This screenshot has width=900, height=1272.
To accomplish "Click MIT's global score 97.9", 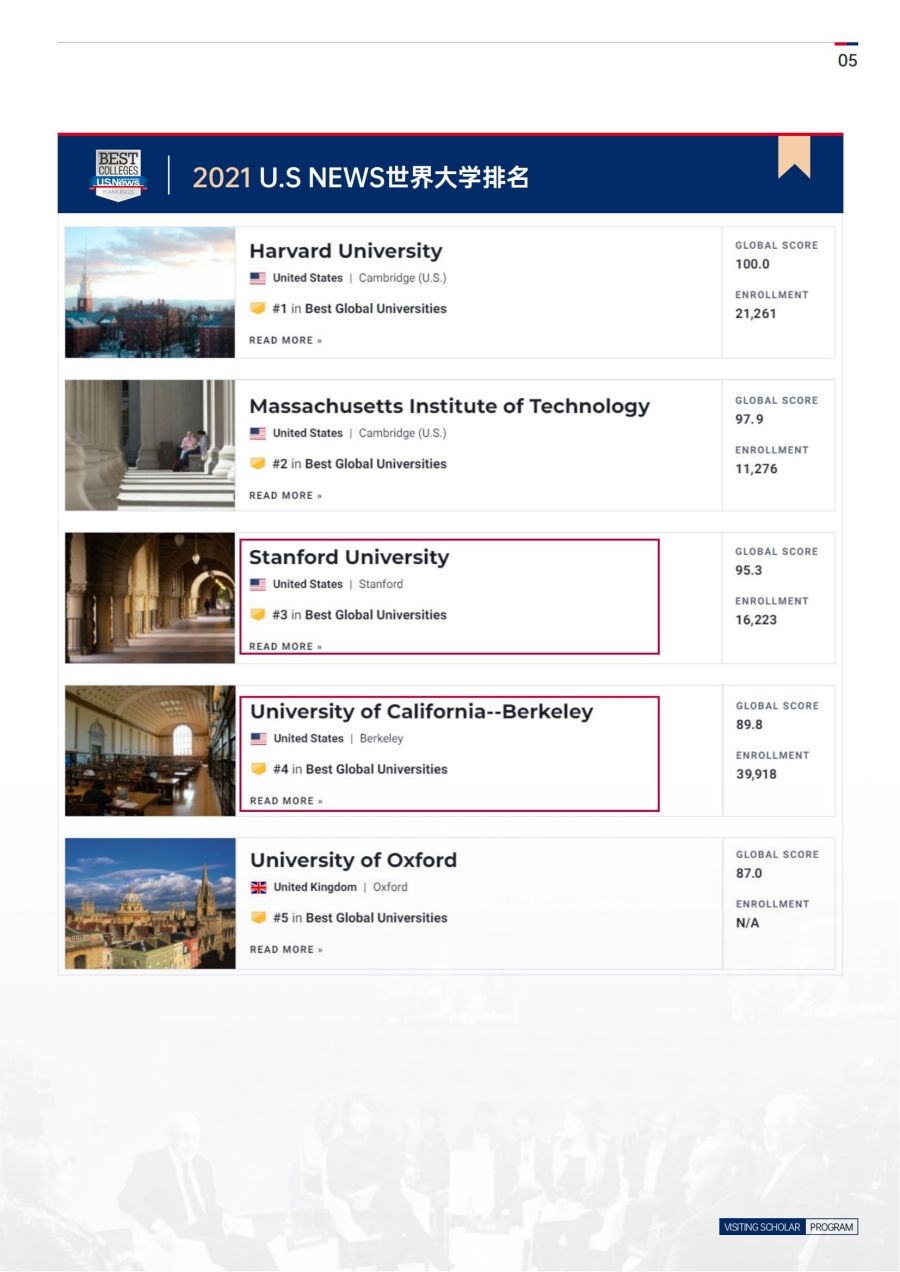I will coord(750,419).
